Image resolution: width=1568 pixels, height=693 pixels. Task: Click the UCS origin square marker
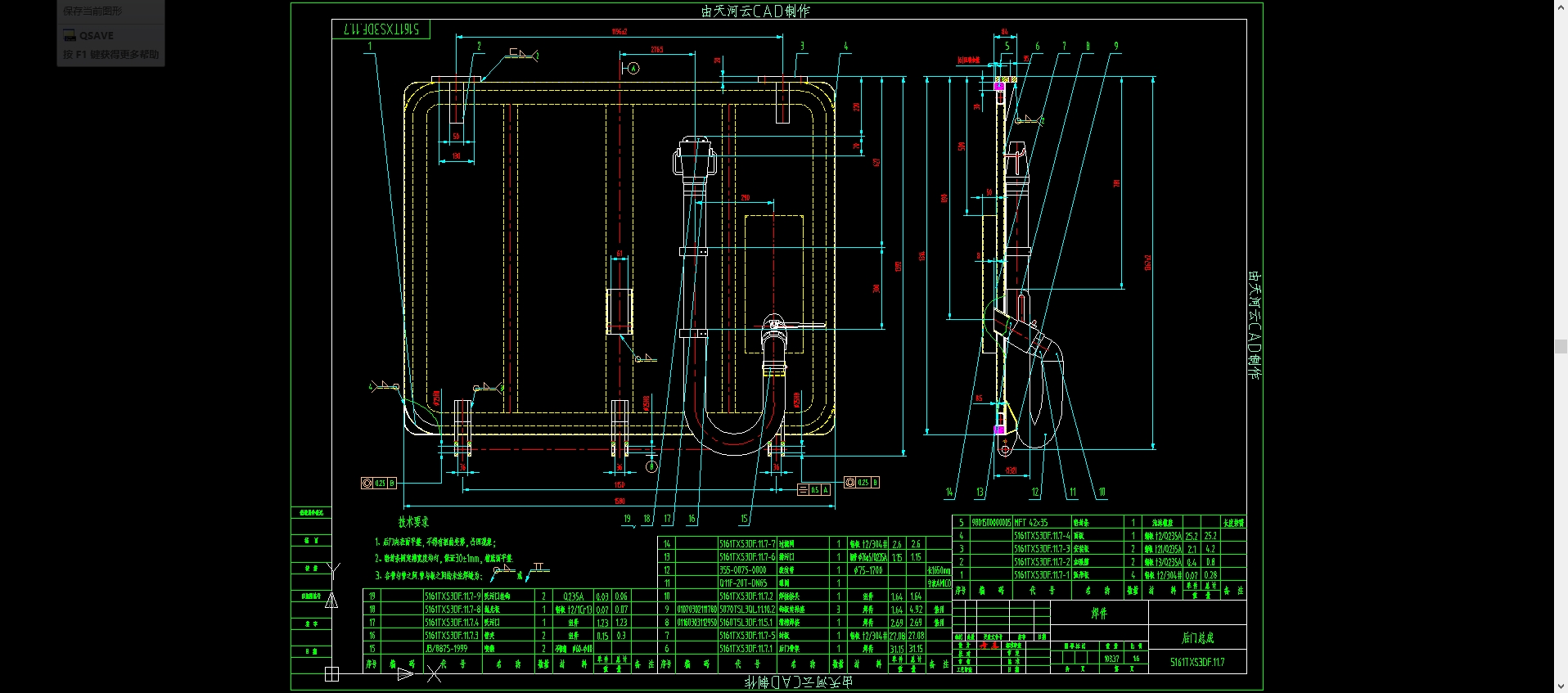[331, 674]
